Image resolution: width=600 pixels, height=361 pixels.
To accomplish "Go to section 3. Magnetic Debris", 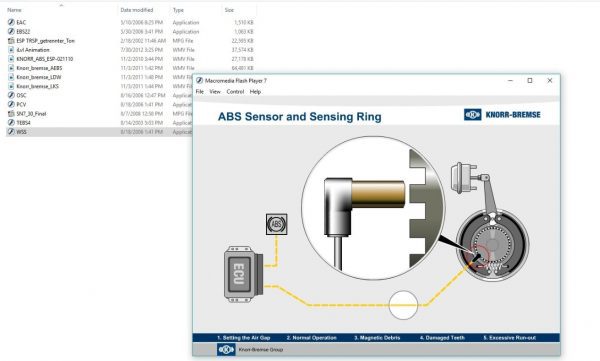I will click(x=377, y=338).
